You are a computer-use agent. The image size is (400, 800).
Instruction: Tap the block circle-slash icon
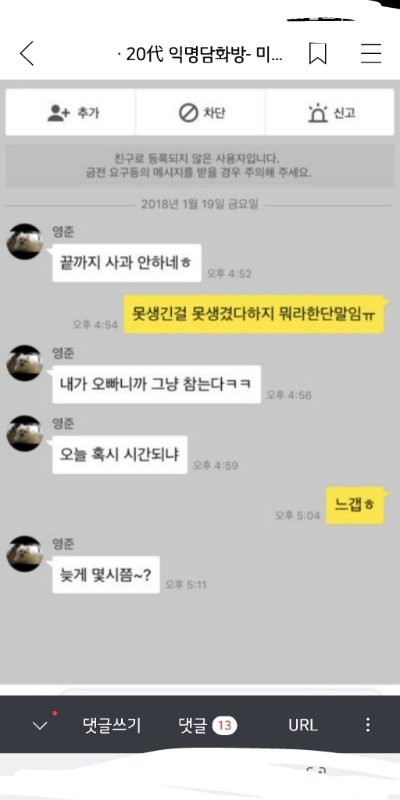(188, 113)
